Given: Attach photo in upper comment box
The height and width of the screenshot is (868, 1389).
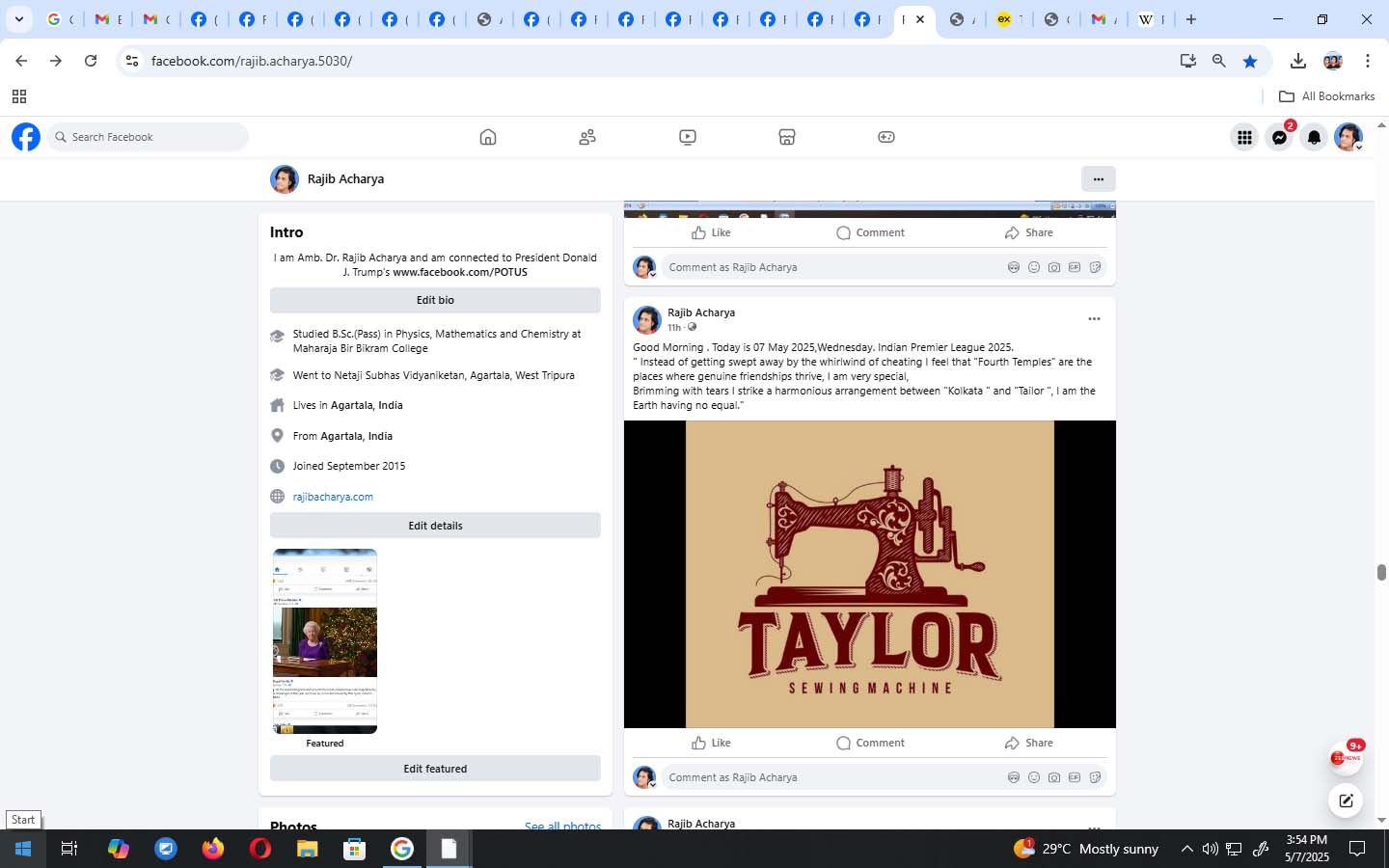Looking at the screenshot, I should pos(1054,267).
